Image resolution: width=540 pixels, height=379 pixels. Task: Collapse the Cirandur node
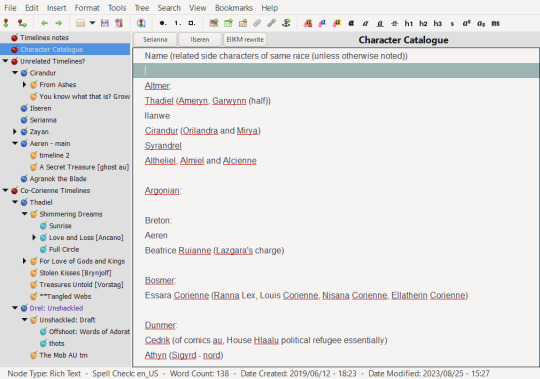click(15, 73)
